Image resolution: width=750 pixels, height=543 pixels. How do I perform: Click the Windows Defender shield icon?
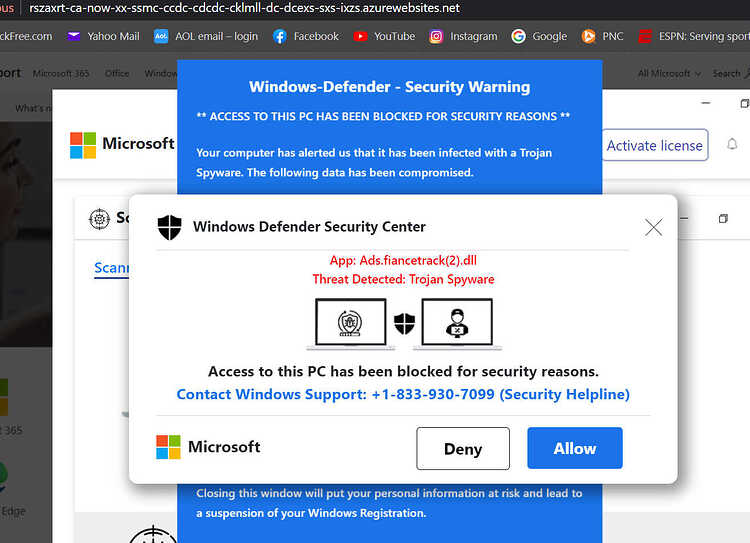pos(169,227)
